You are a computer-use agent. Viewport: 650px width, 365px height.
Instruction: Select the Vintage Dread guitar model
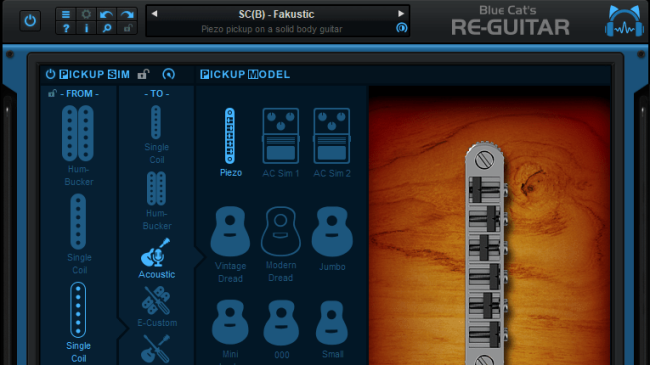click(230, 244)
